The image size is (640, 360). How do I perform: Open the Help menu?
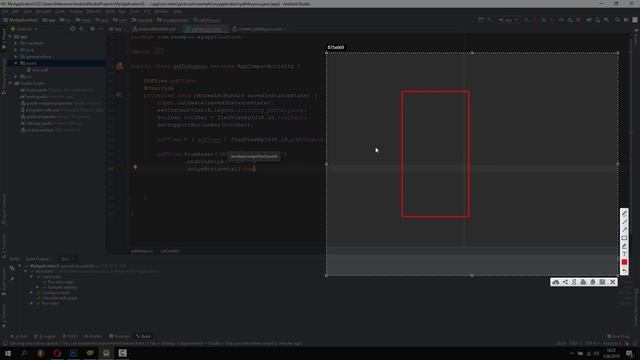tap(177, 11)
